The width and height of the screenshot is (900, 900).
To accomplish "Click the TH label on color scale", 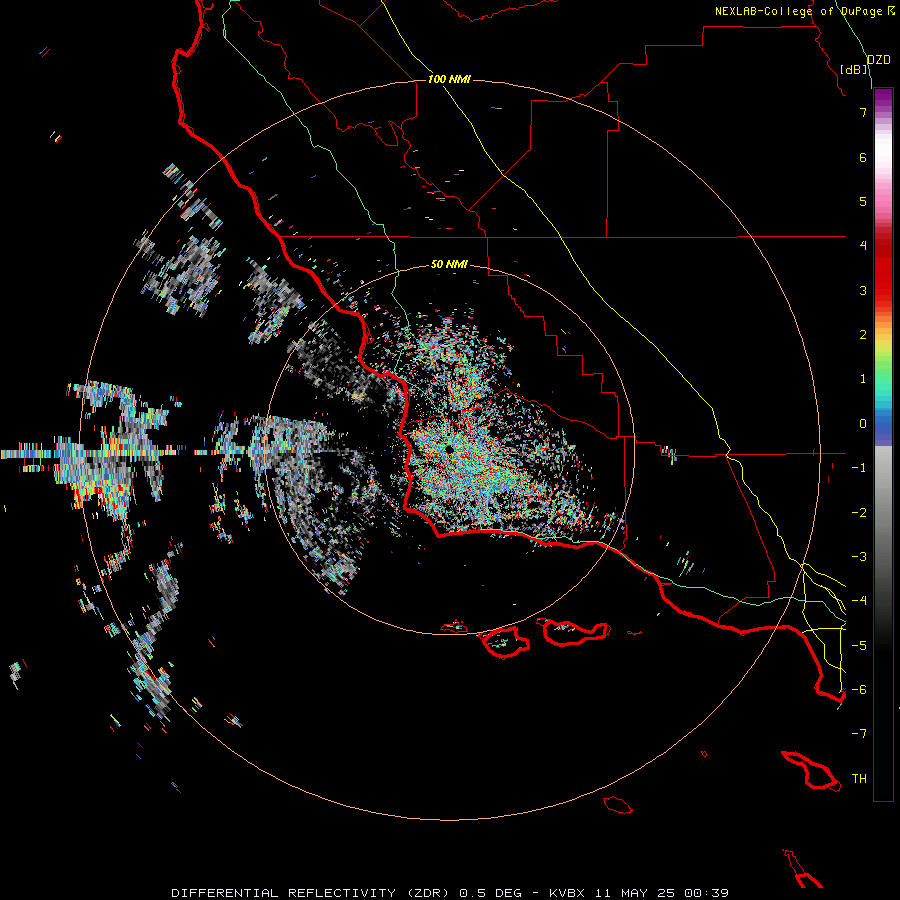I will coord(859,779).
